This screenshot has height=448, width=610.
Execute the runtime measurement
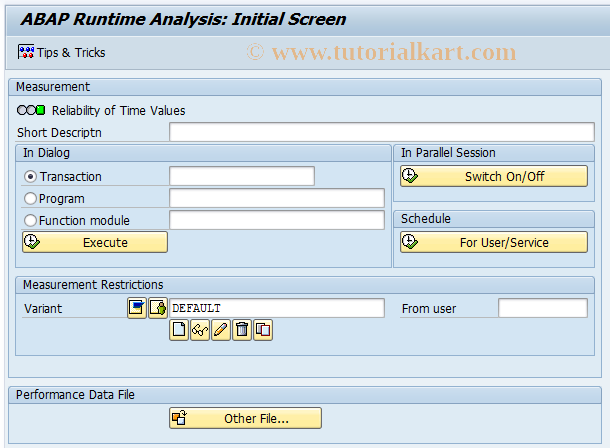[95, 242]
